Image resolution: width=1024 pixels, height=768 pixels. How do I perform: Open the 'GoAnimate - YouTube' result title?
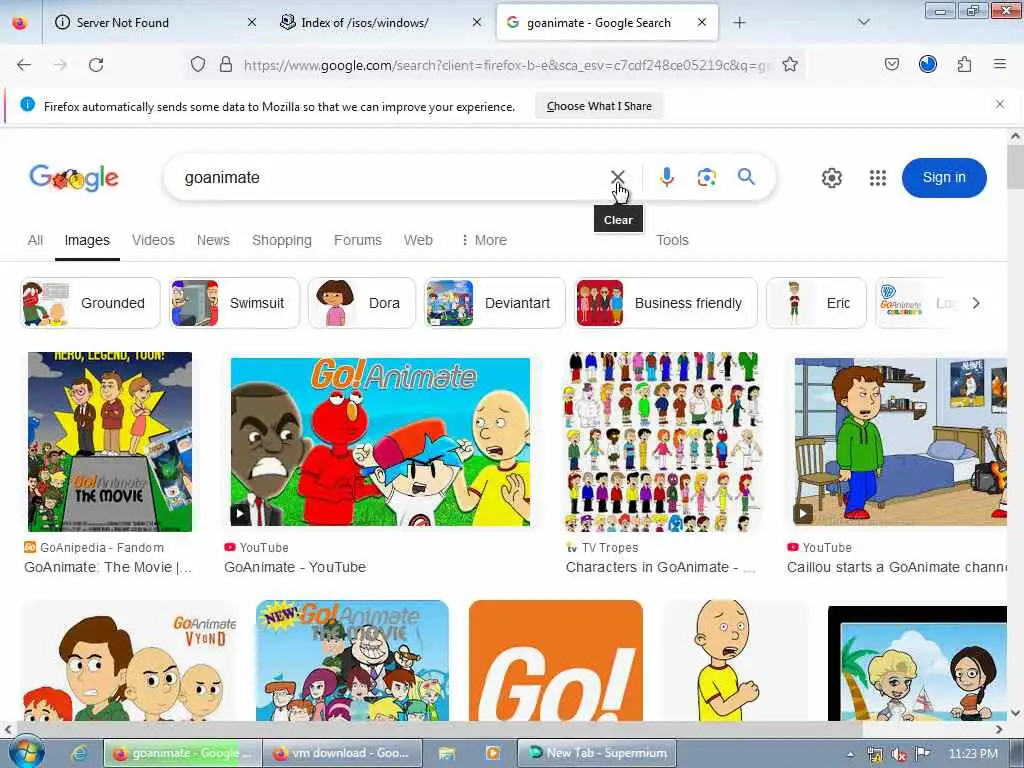pos(295,567)
